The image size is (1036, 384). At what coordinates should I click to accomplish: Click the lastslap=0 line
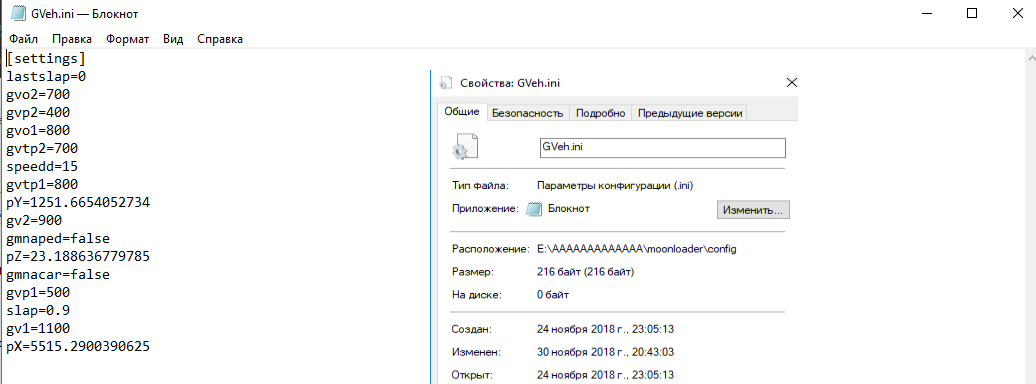tap(46, 77)
